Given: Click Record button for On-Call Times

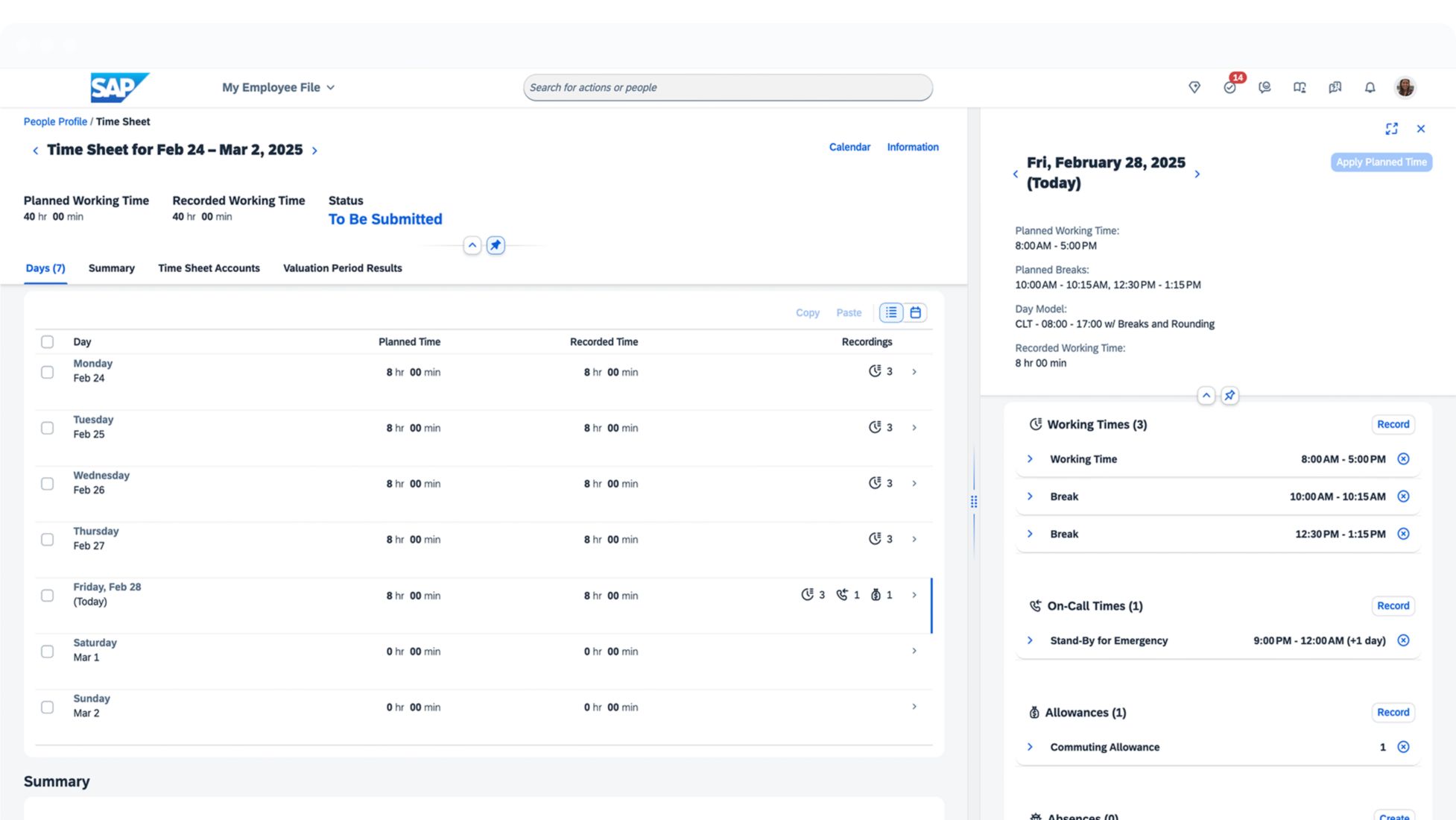Looking at the screenshot, I should coord(1393,606).
